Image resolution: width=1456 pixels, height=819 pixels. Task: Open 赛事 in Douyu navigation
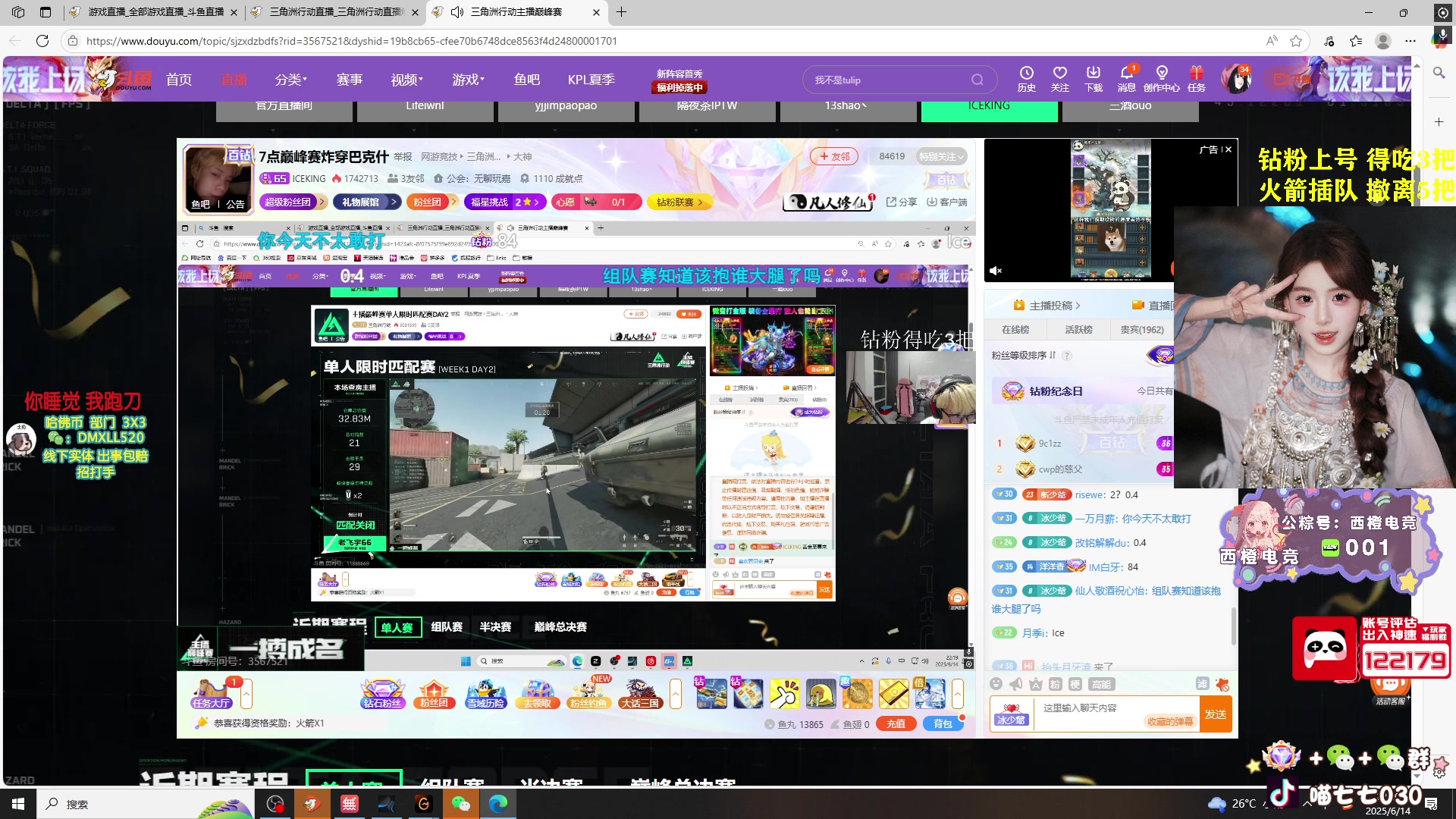tap(350, 80)
